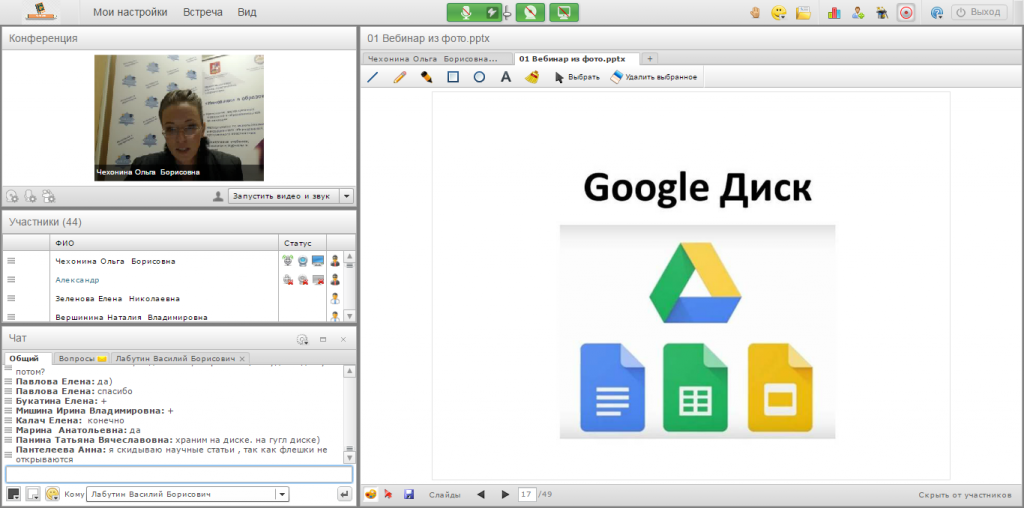This screenshot has width=1024, height=508.
Task: Expand dropdown arrow next to Запустить видео и звук
Action: pyautogui.click(x=347, y=196)
